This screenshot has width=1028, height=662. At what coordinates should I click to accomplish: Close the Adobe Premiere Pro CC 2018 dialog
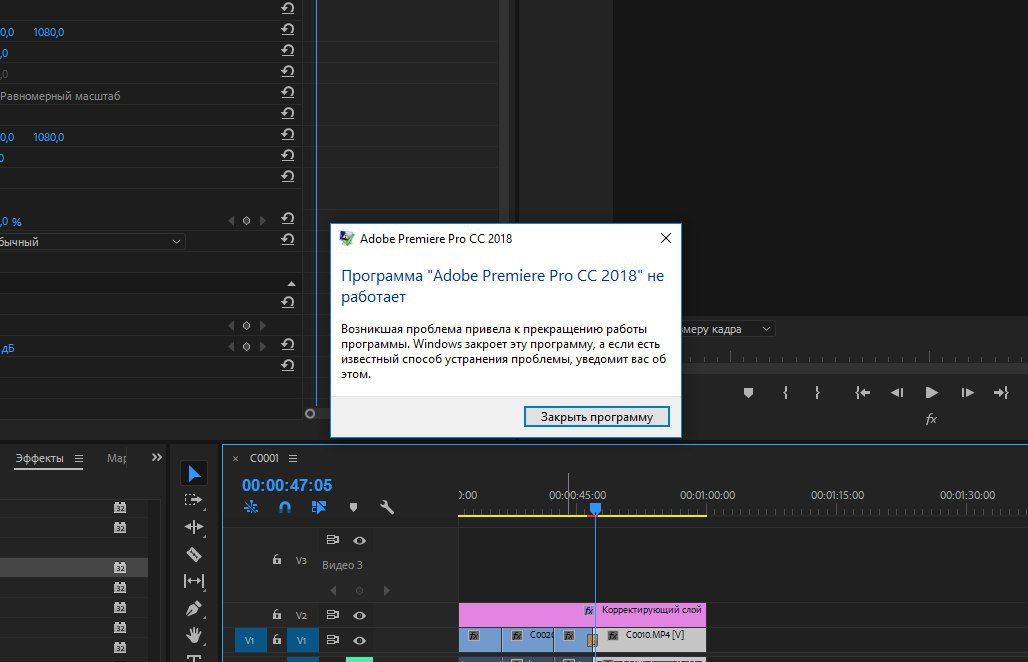coord(665,238)
